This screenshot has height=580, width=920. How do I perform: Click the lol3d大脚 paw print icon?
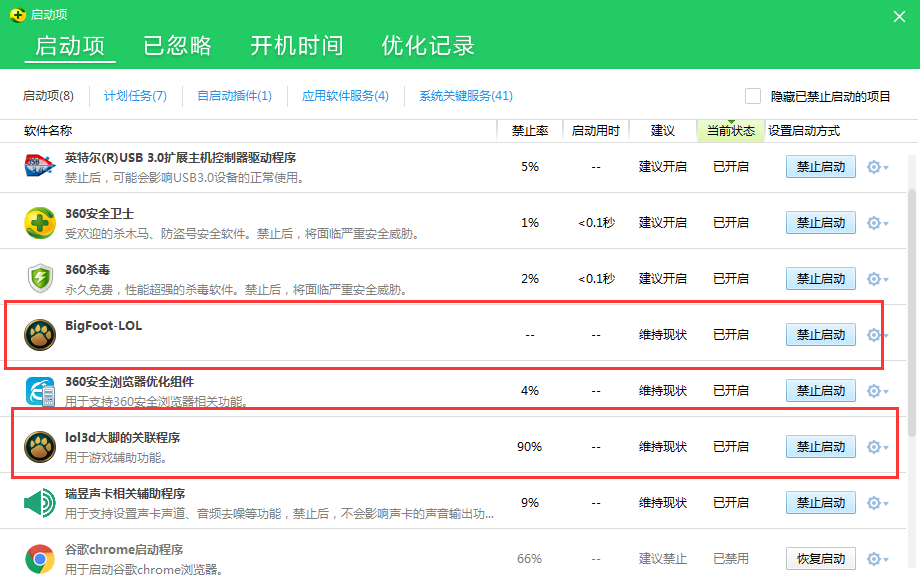(39, 446)
